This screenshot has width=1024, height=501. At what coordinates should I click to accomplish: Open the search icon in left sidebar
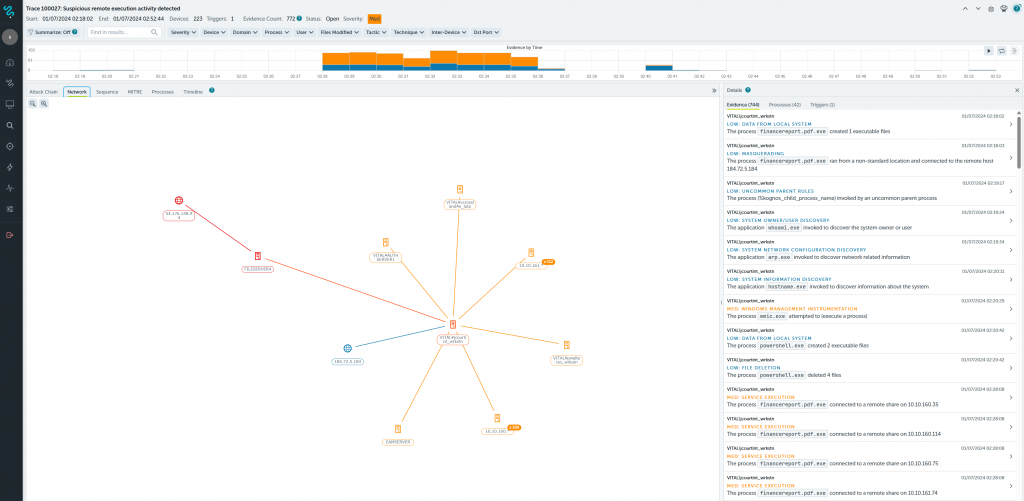[x=10, y=125]
